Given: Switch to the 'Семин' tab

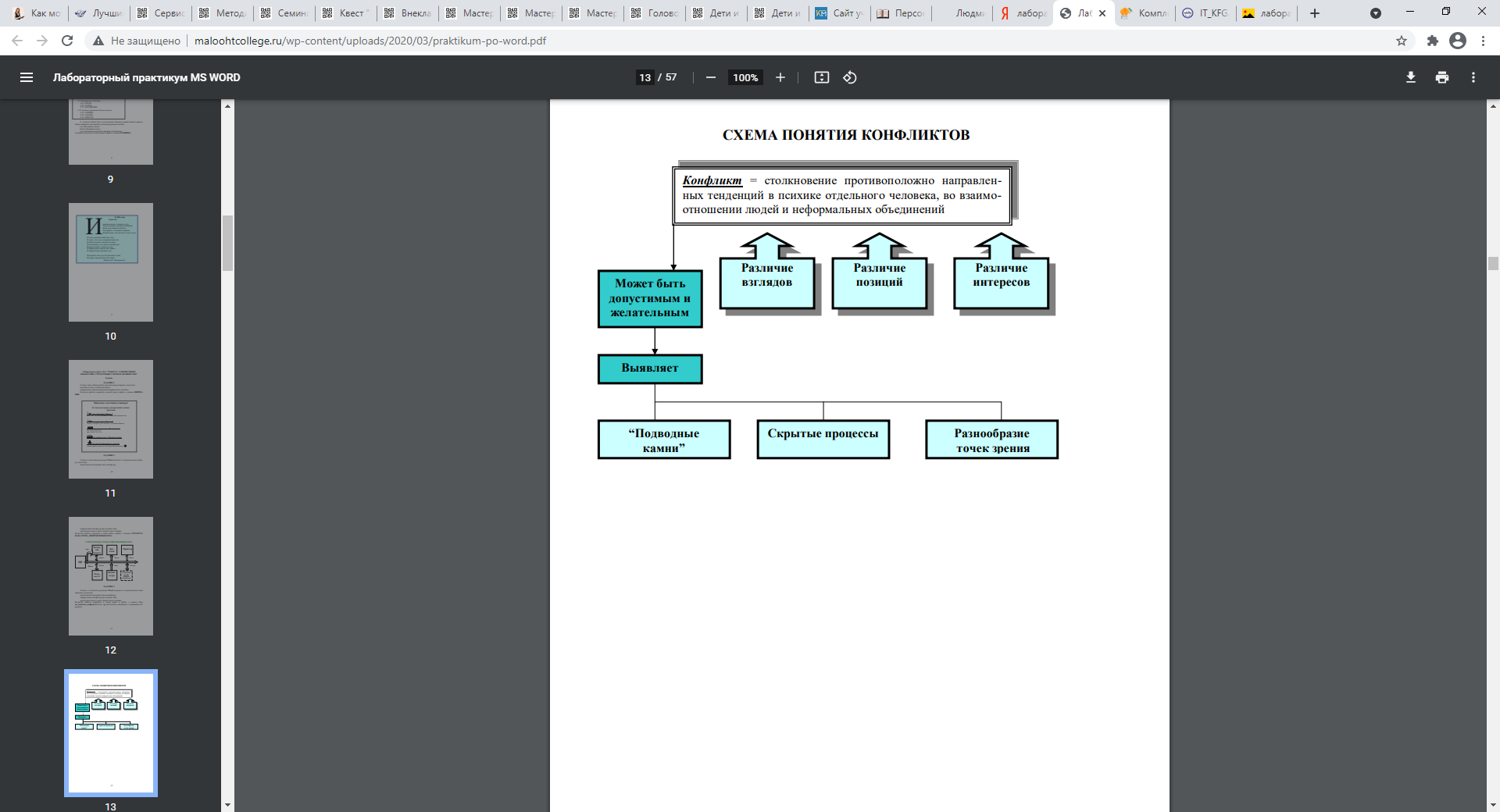Looking at the screenshot, I should [x=284, y=13].
